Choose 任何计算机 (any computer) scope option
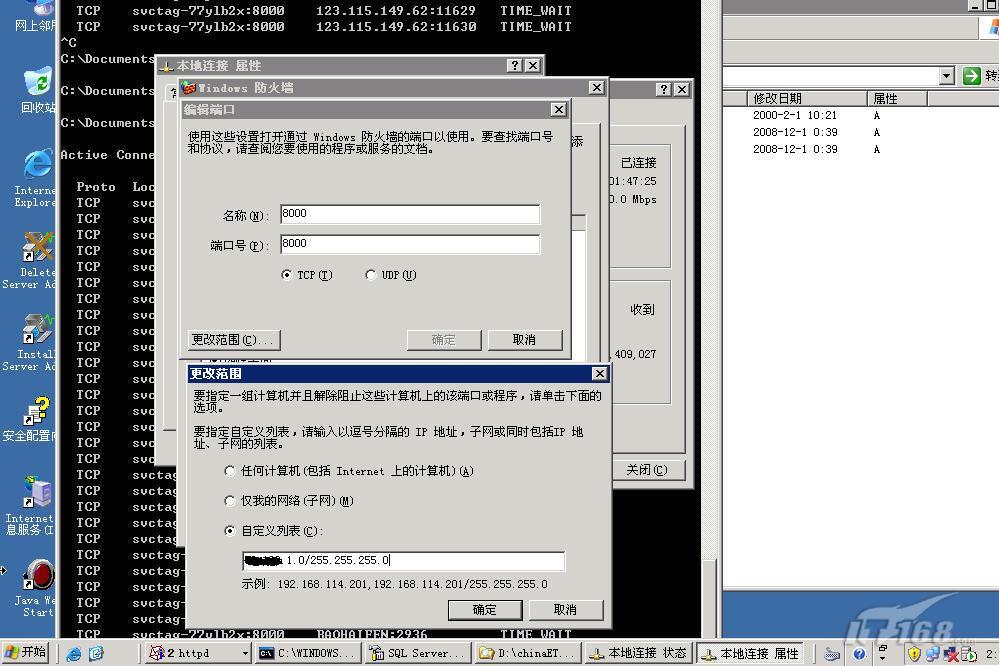This screenshot has width=999, height=666. point(231,471)
